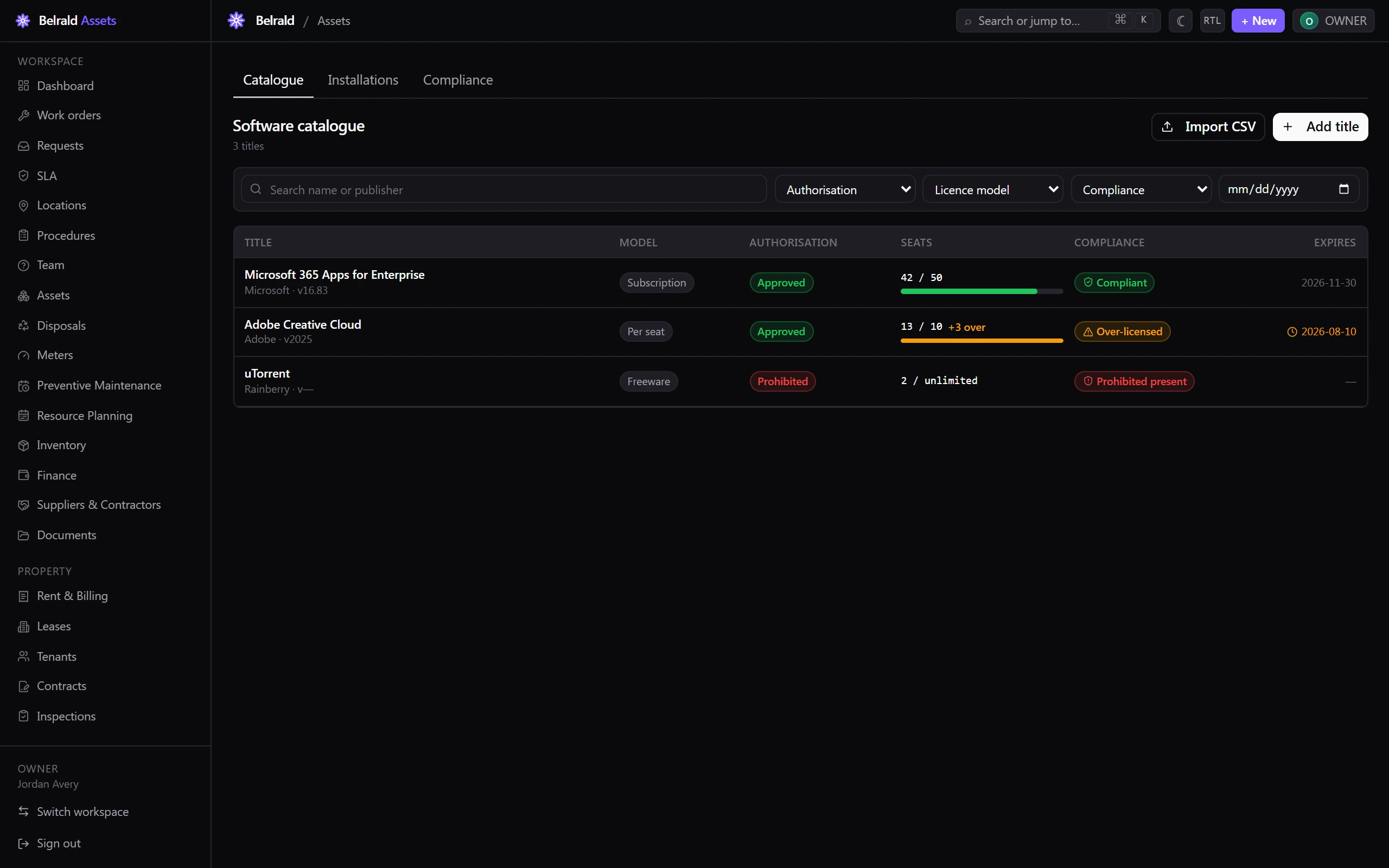Open the Licence model filter dropdown
The height and width of the screenshot is (868, 1389).
click(992, 189)
